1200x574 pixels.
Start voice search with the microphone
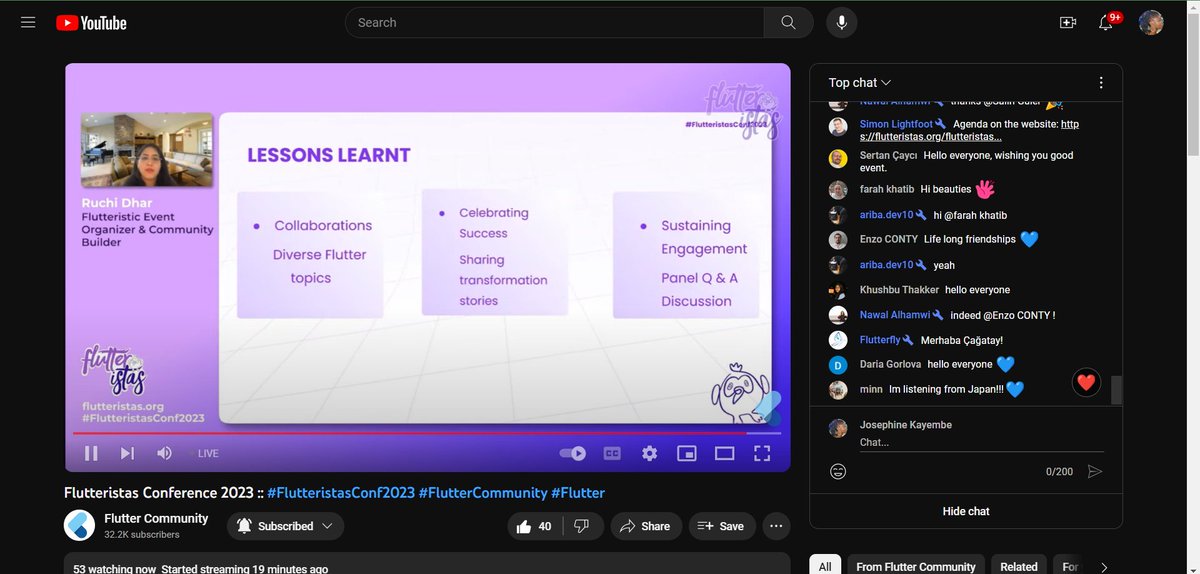842,22
